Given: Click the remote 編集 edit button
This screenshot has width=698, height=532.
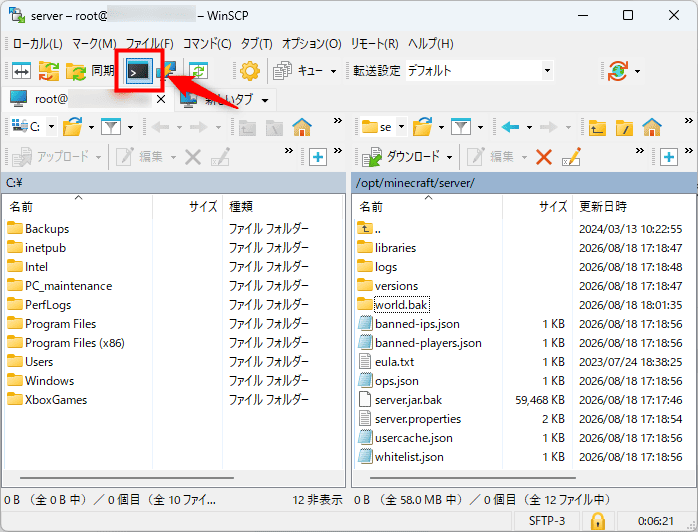Looking at the screenshot, I should 492,157.
